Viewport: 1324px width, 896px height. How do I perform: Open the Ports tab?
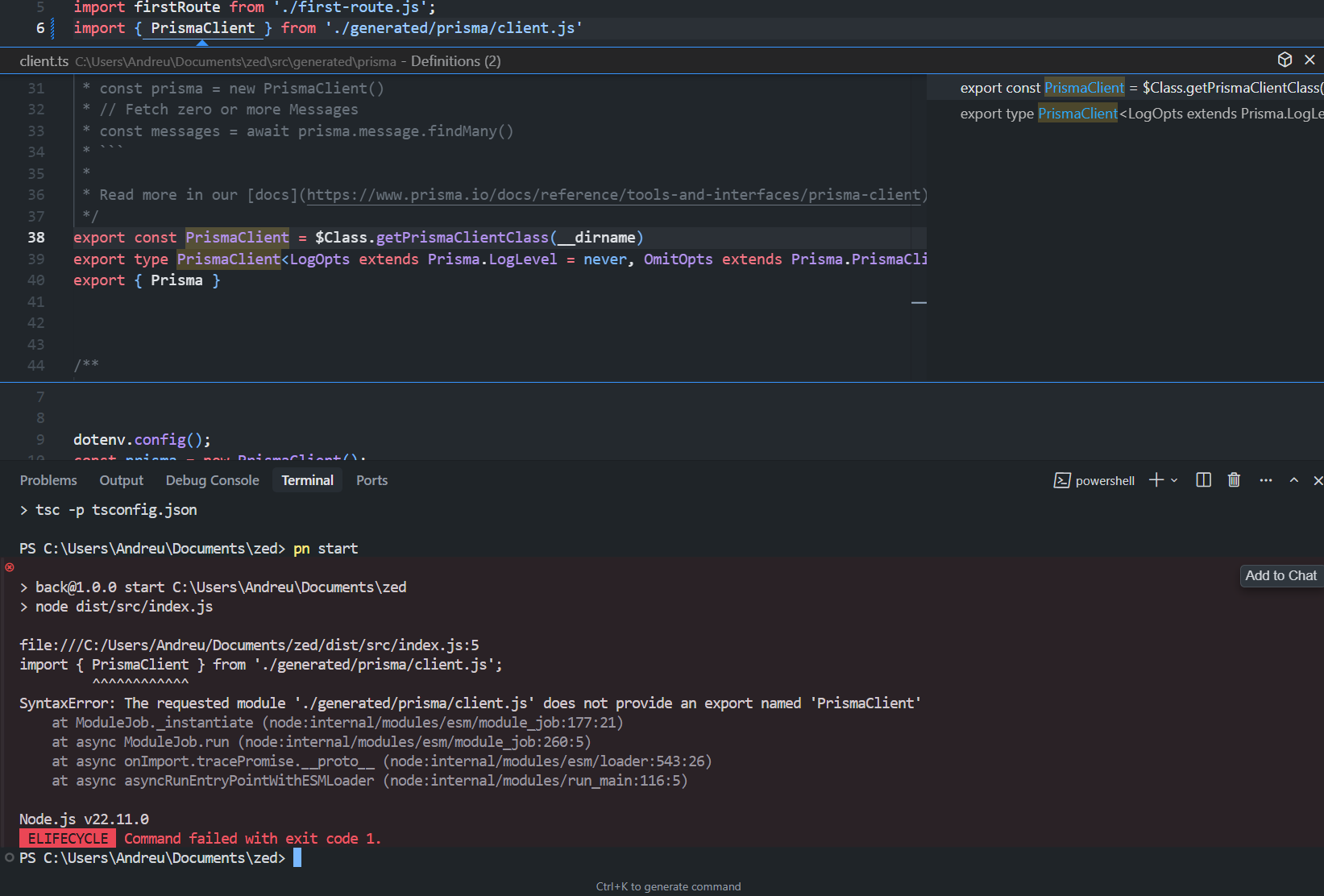(x=372, y=480)
